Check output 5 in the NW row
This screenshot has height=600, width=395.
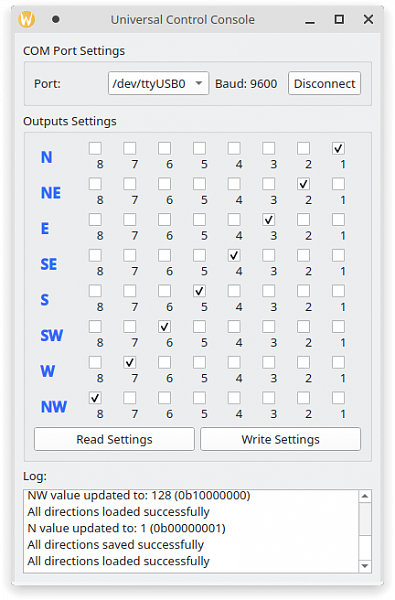199,398
